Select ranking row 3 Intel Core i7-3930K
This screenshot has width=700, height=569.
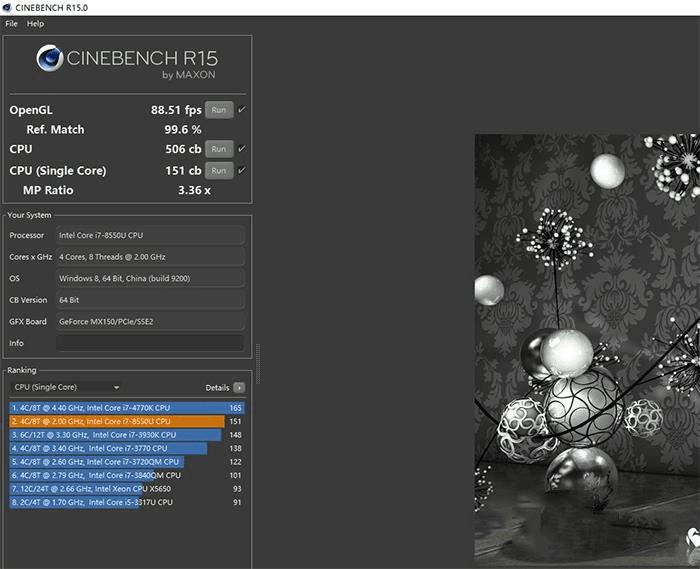(x=127, y=435)
